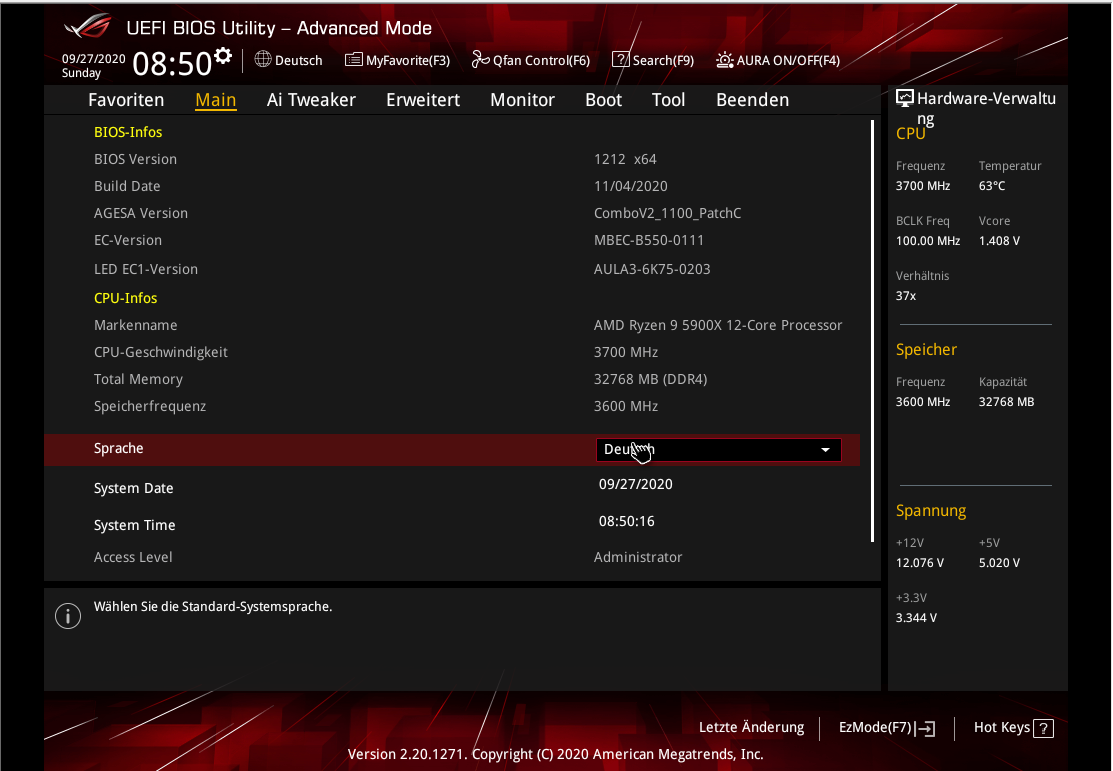Click the Total Memory label
This screenshot has width=1113, height=771.
tap(138, 379)
